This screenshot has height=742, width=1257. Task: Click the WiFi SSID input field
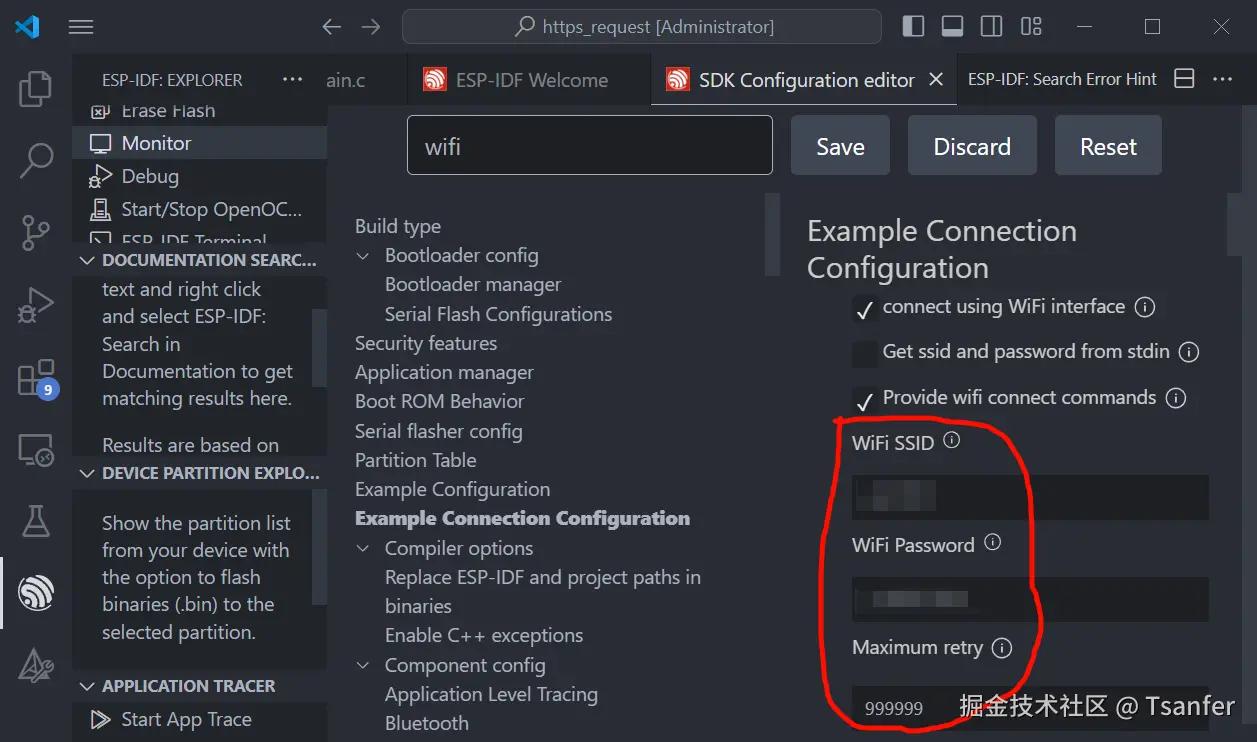tap(1030, 497)
